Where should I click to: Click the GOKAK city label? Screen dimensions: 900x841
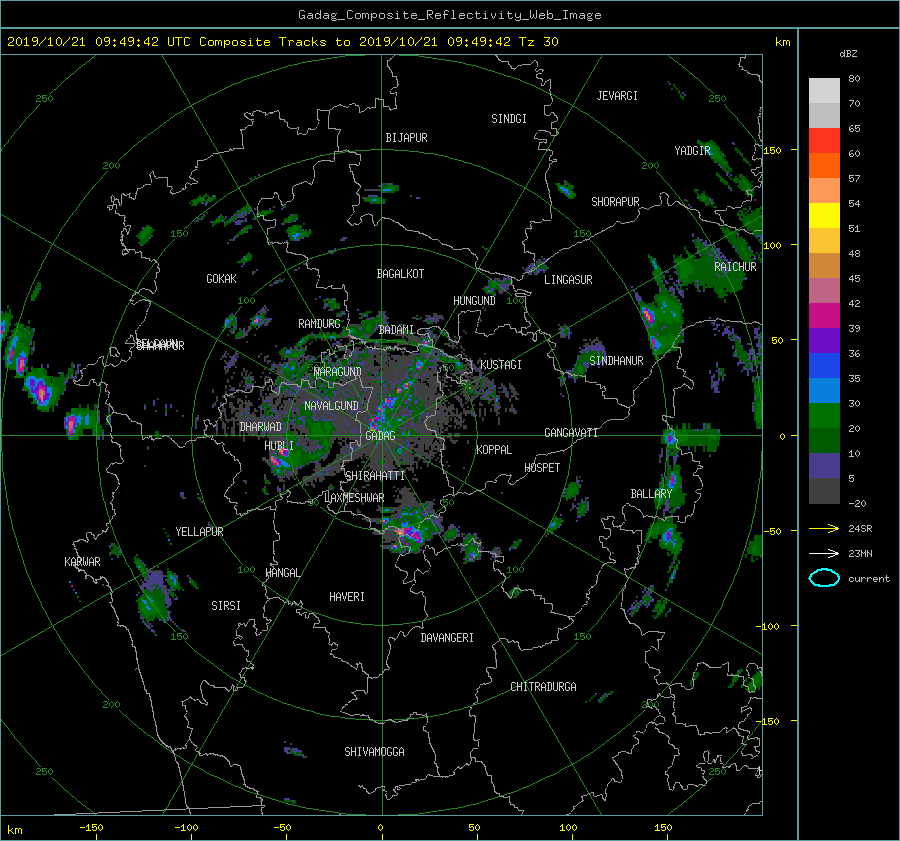click(221, 278)
